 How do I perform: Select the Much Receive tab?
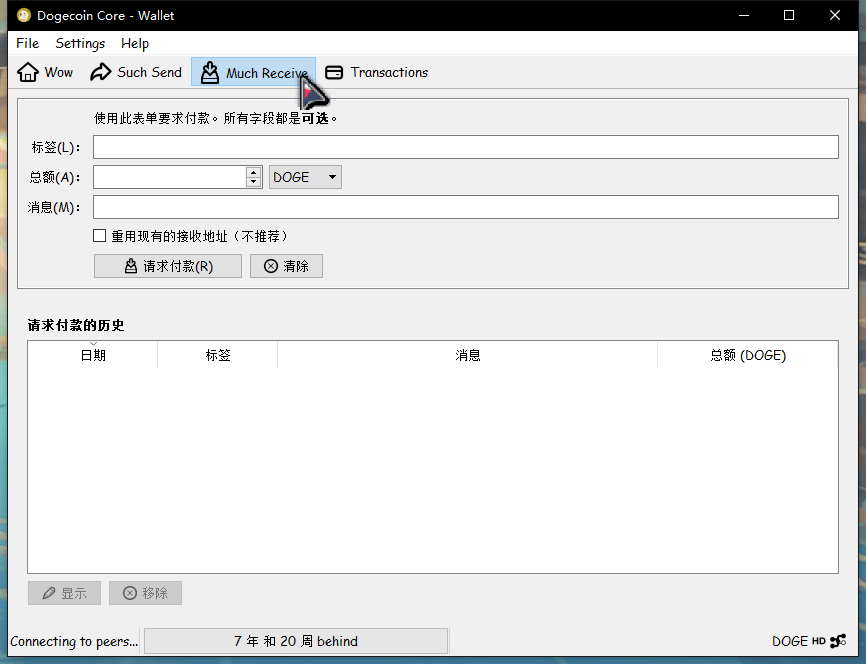click(254, 72)
